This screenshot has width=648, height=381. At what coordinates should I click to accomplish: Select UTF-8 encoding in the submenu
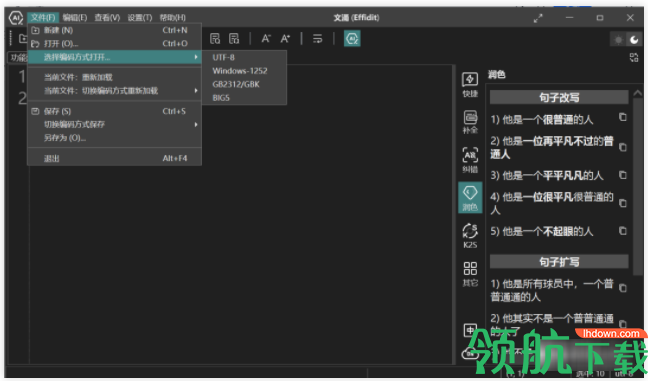(244, 57)
